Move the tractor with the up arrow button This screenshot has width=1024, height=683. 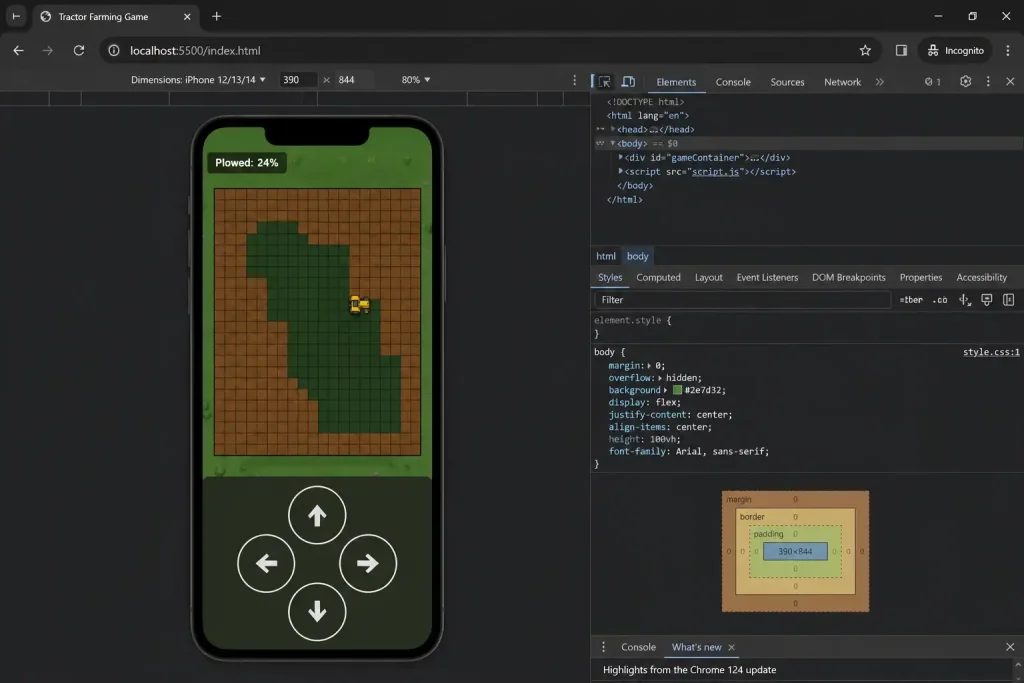pyautogui.click(x=317, y=515)
